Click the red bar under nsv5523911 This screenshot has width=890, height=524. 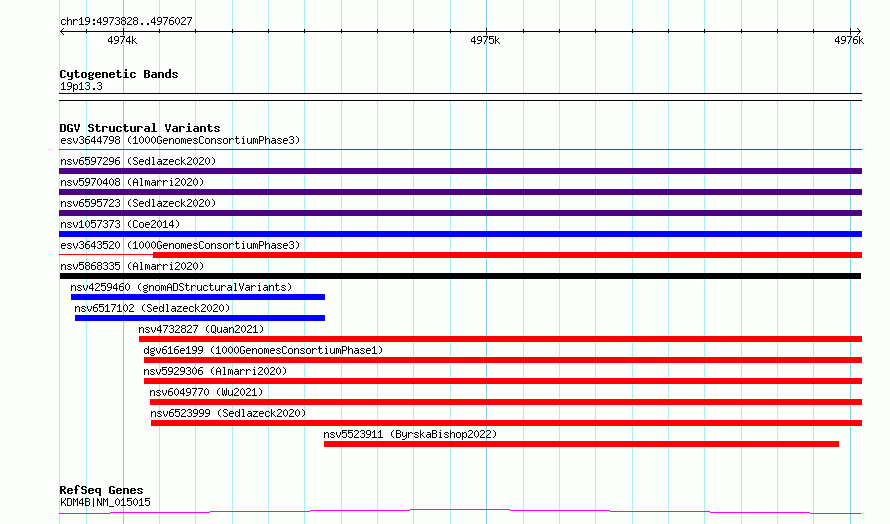point(581,444)
